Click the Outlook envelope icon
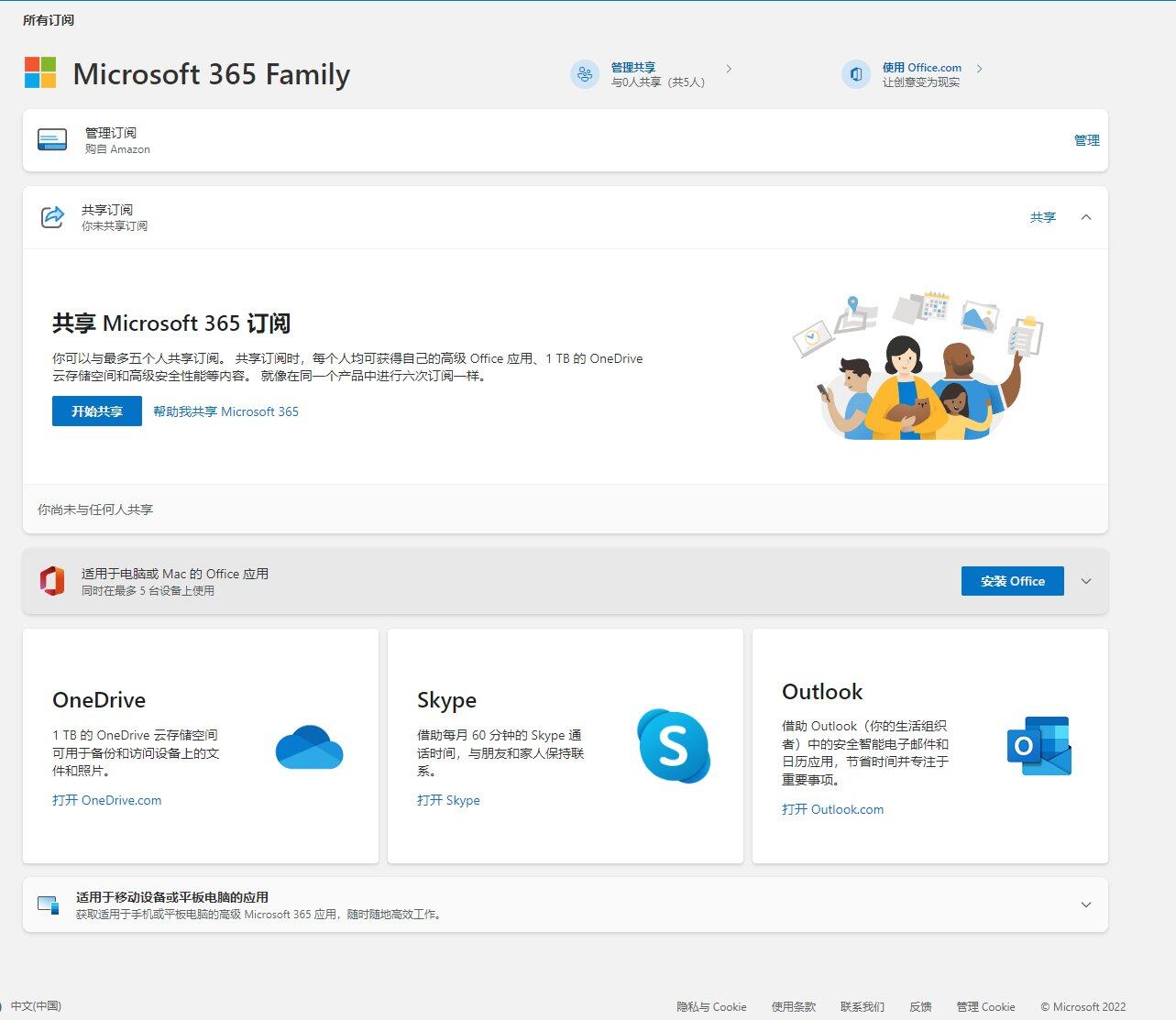Viewport: 1176px width, 1020px height. coord(1039,746)
